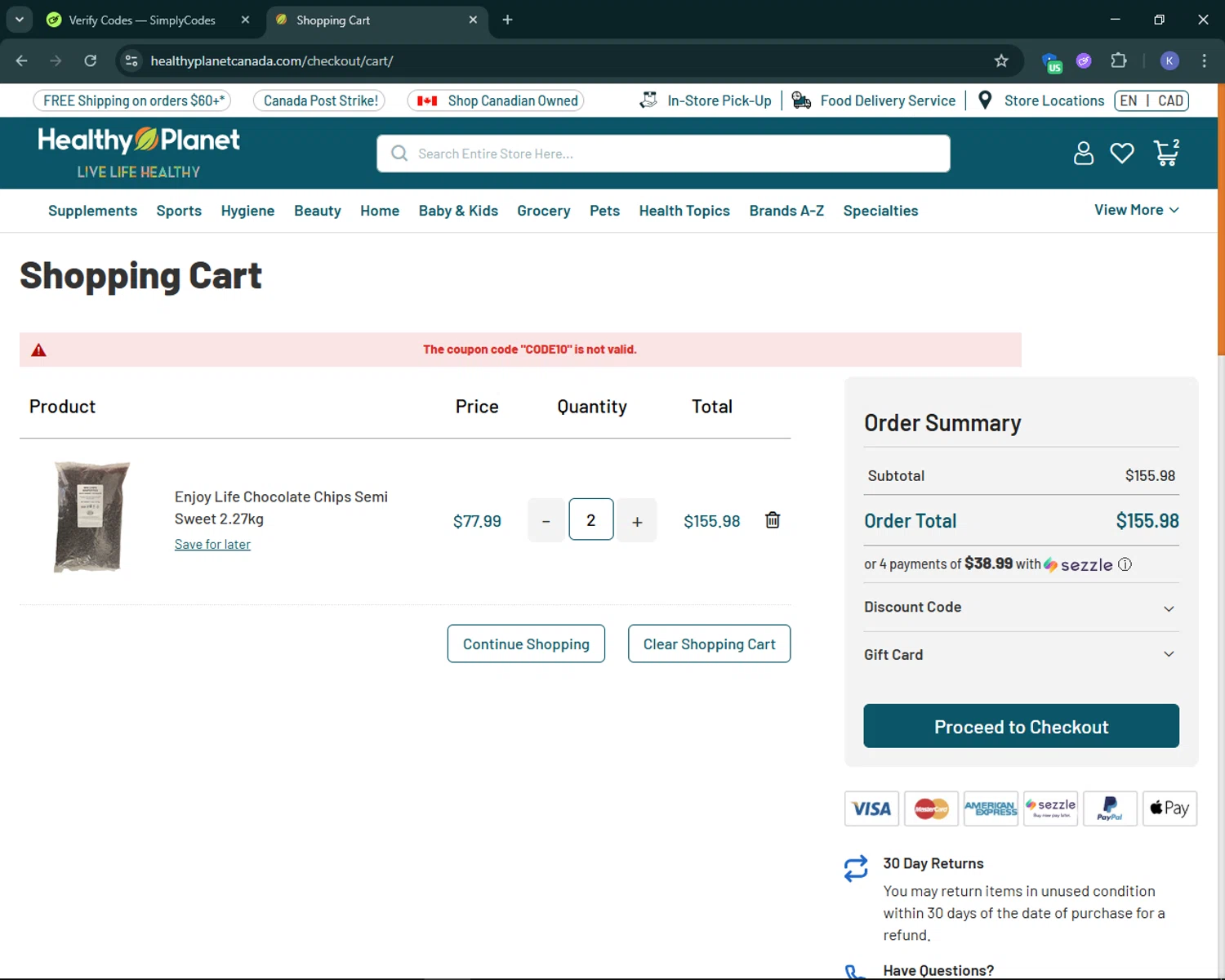Open the Chrome profile avatar K
The image size is (1225, 980).
(x=1169, y=60)
